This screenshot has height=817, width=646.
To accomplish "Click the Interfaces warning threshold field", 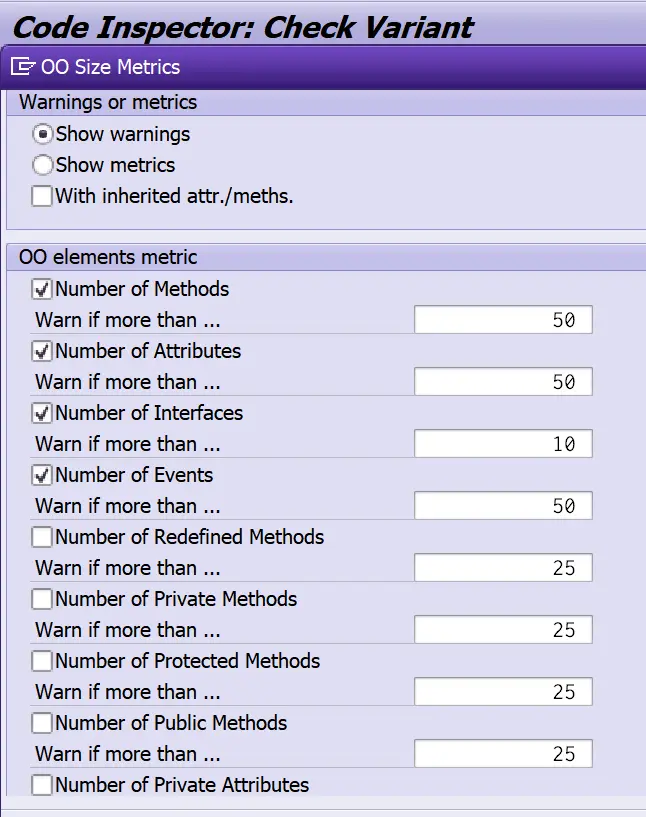I will [x=502, y=444].
